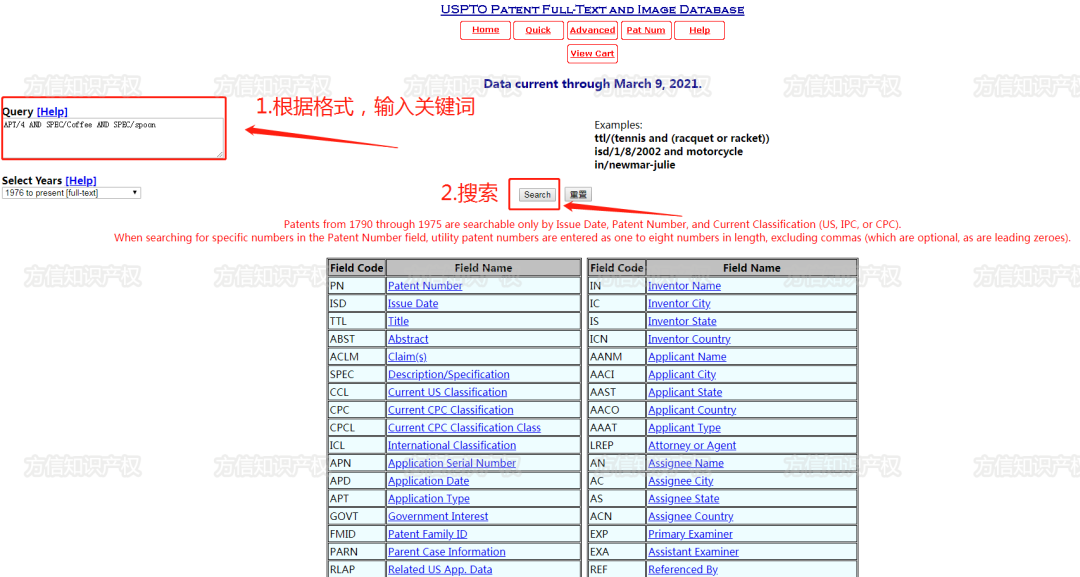
Task: Open the Assignee State link
Action: tap(684, 499)
